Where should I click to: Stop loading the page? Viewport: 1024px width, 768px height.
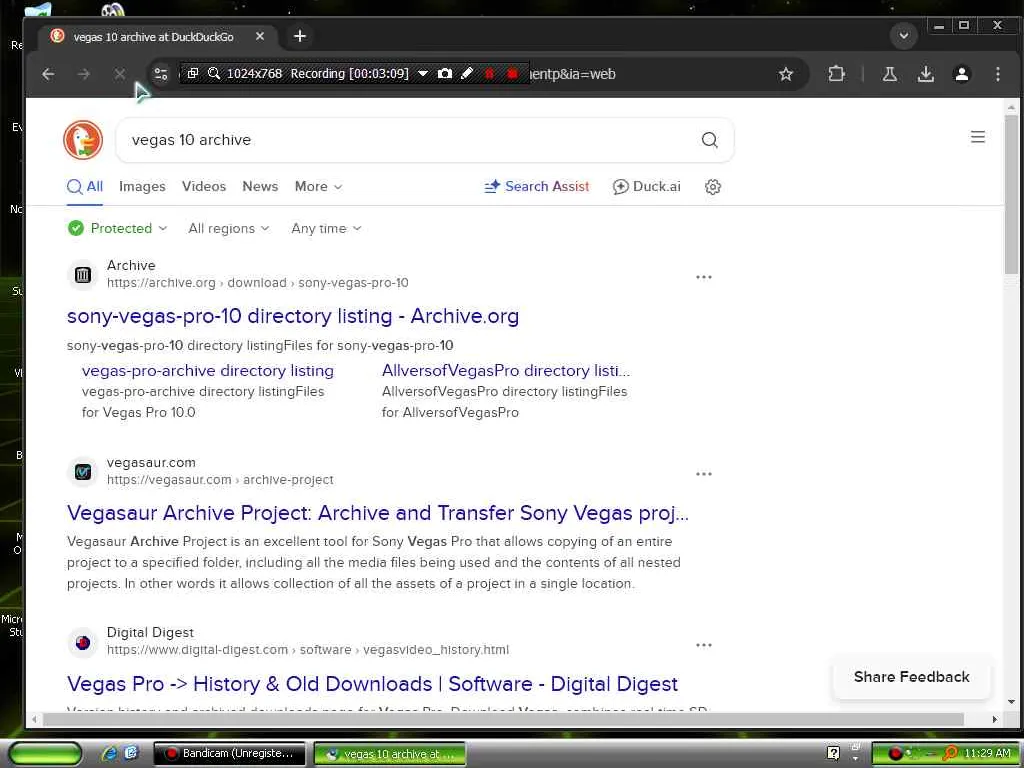[120, 74]
